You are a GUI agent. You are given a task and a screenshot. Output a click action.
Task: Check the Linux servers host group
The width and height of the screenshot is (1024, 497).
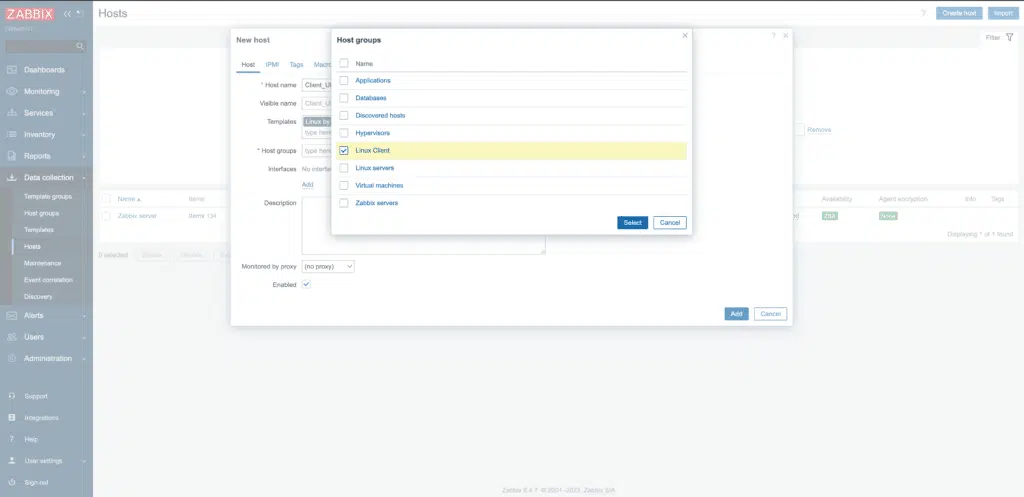tap(344, 168)
